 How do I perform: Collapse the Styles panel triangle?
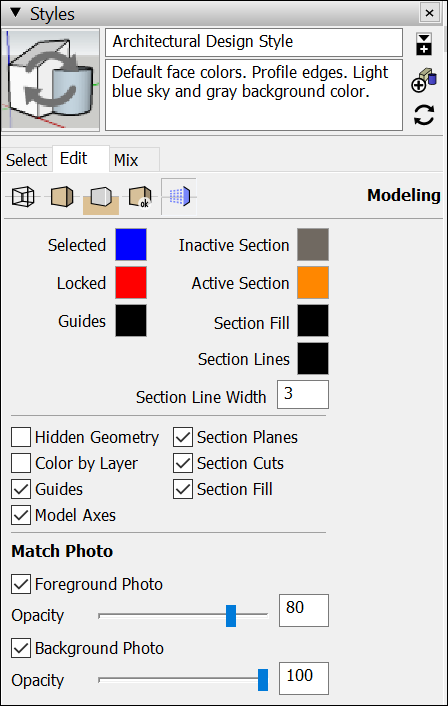tap(15, 13)
